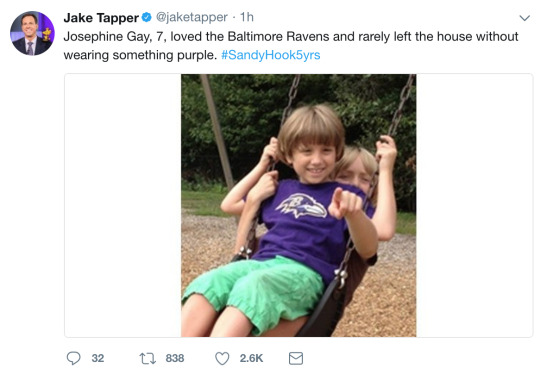Click the green shorts in the photo

point(255,291)
